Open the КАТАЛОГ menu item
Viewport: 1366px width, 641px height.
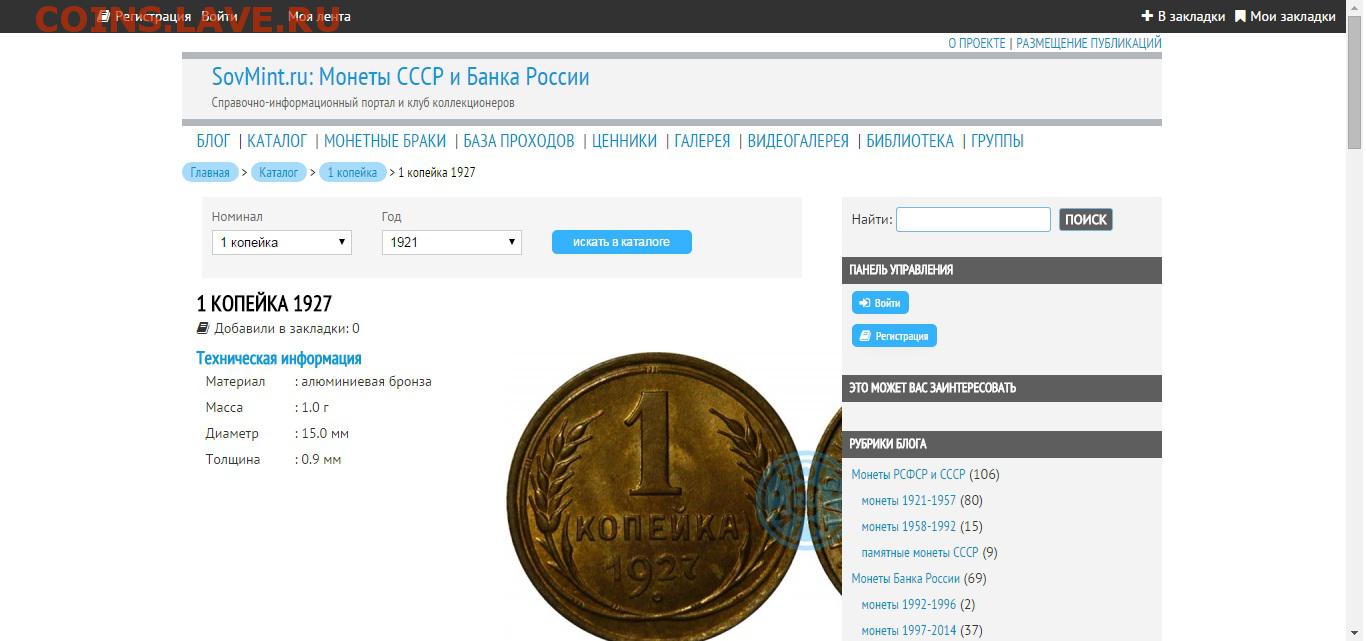click(x=277, y=141)
